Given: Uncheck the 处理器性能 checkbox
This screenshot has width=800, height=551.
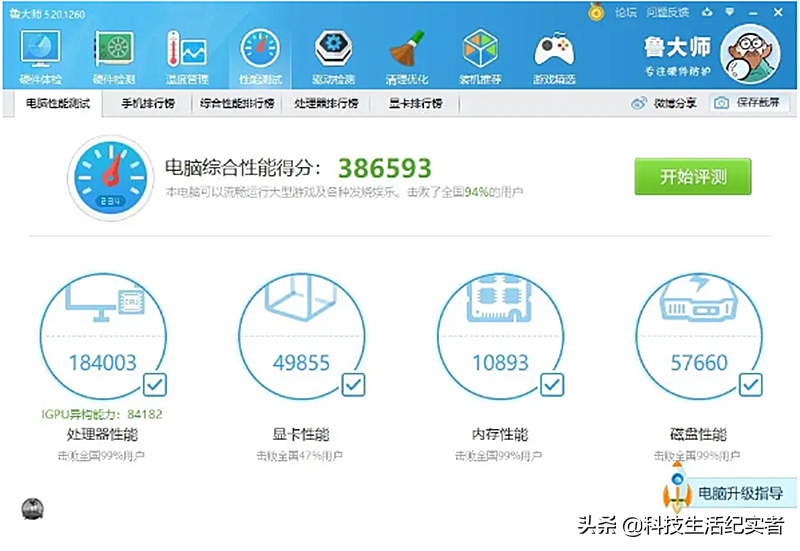Looking at the screenshot, I should click(x=155, y=385).
